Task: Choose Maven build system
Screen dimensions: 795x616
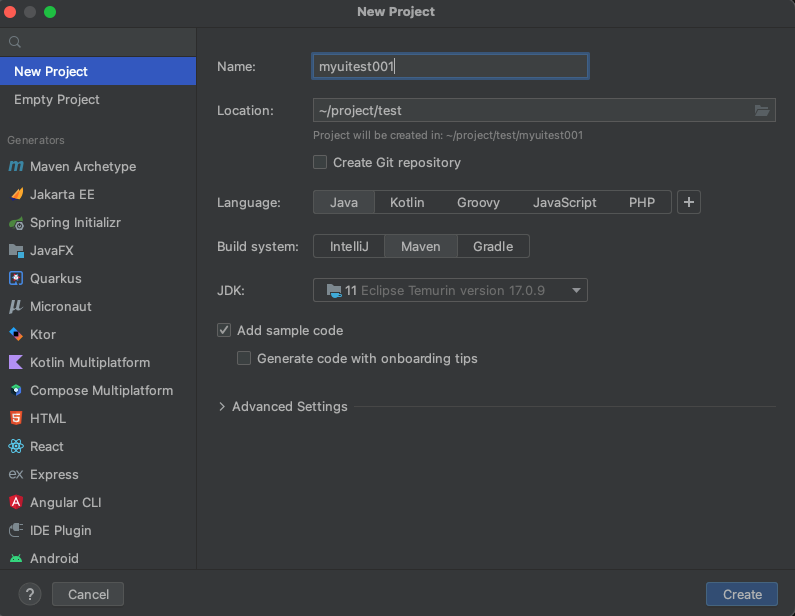Action: click(x=421, y=246)
